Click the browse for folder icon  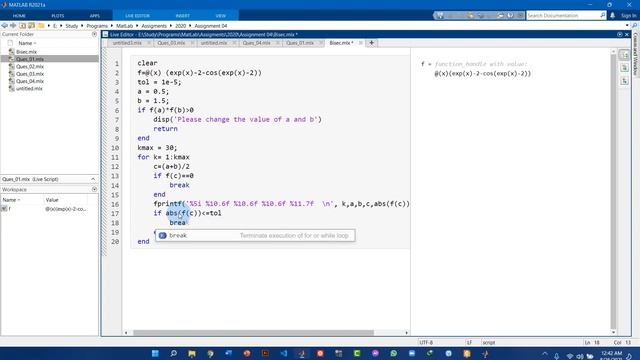click(x=31, y=25)
